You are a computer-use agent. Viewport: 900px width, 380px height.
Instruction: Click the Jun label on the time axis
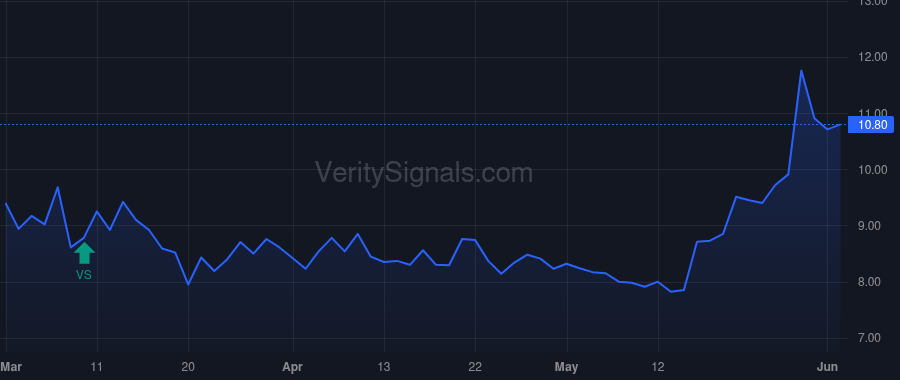tap(827, 367)
